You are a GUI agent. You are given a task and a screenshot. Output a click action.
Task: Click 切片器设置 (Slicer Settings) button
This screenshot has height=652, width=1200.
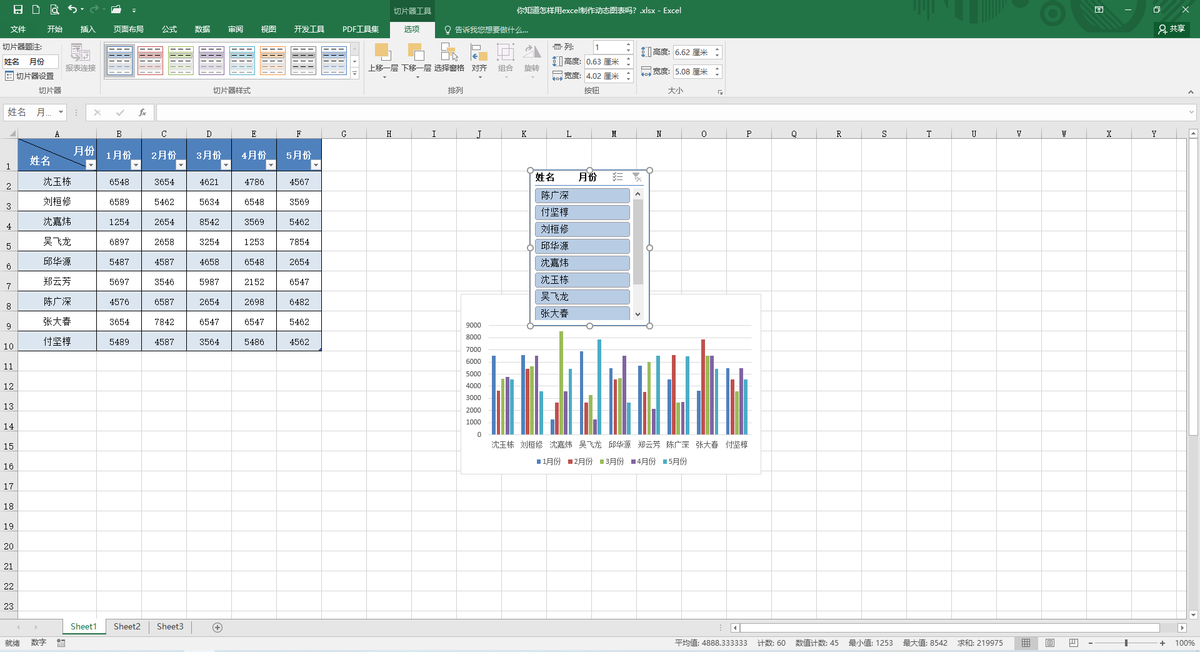coord(30,75)
